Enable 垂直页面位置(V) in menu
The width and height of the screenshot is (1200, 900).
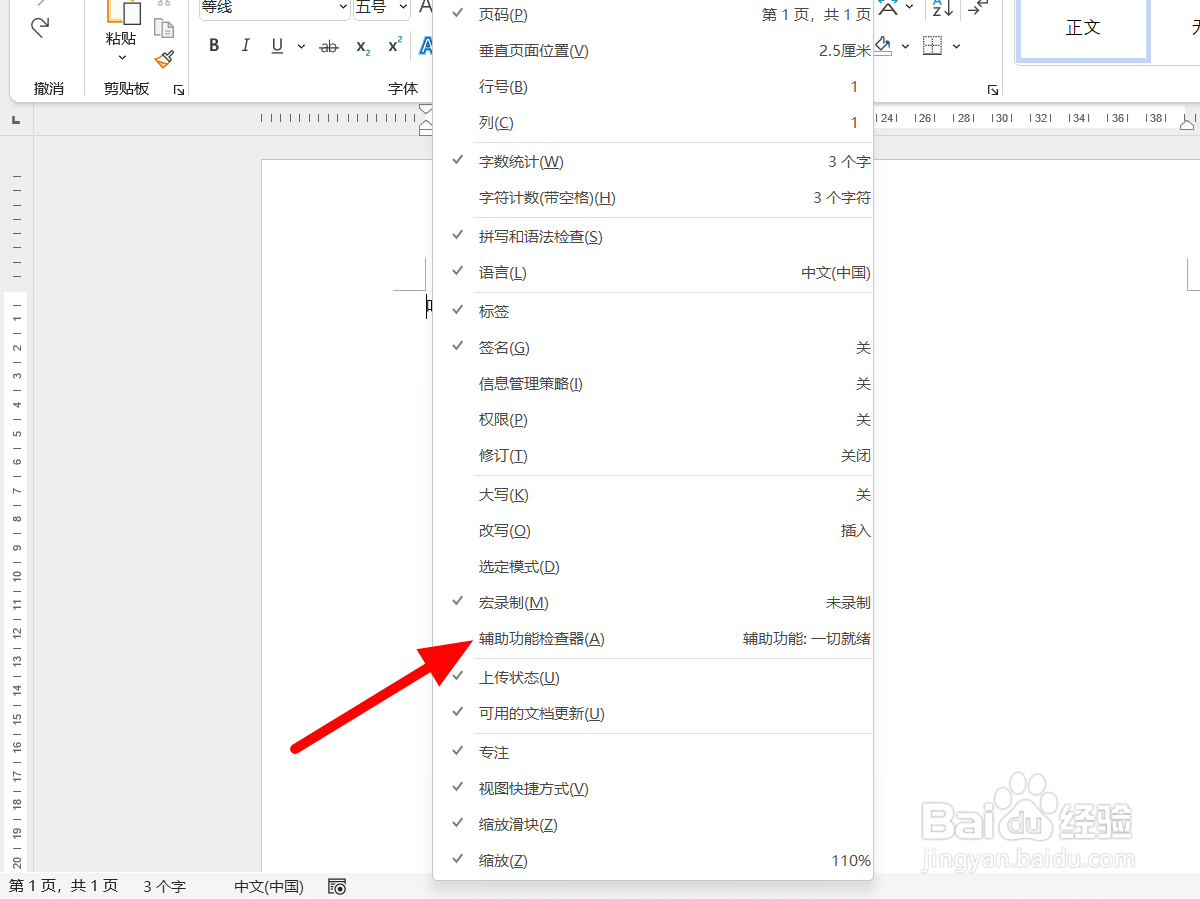(653, 51)
